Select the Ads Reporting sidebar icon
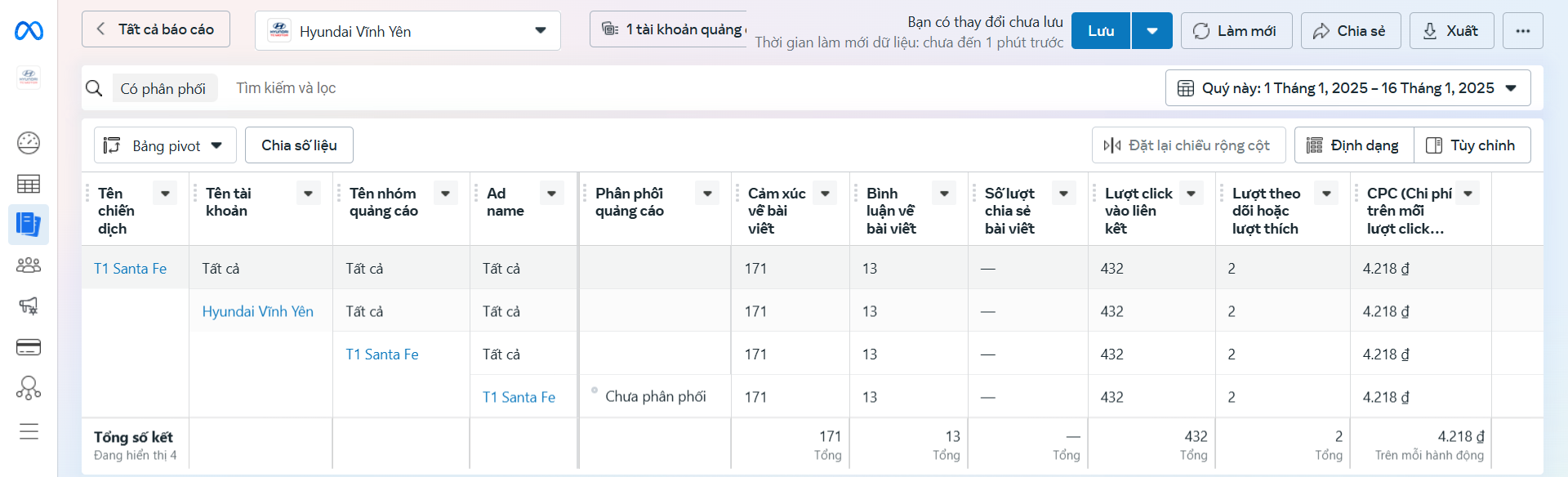This screenshot has height=477, width=1568. click(x=29, y=225)
